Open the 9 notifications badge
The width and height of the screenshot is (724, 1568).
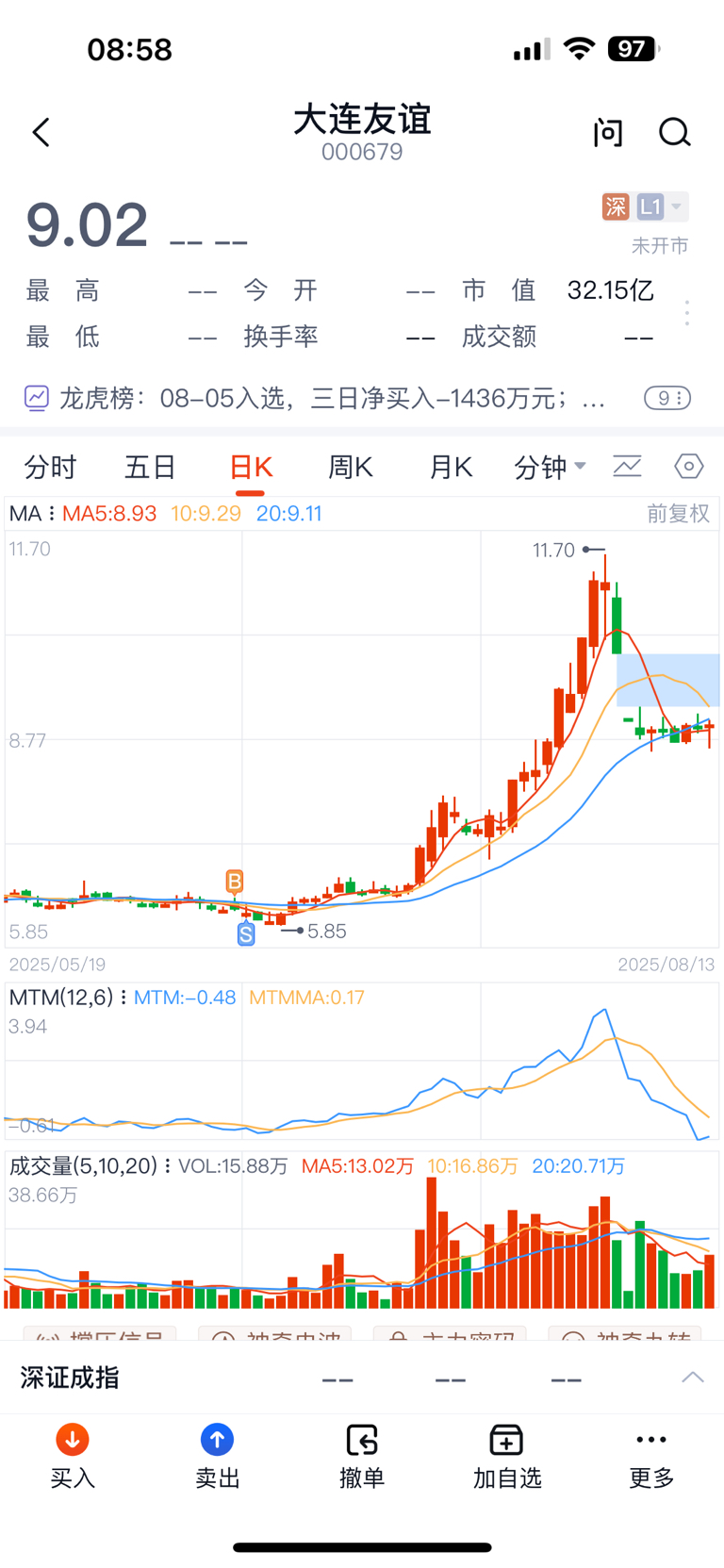coord(667,398)
